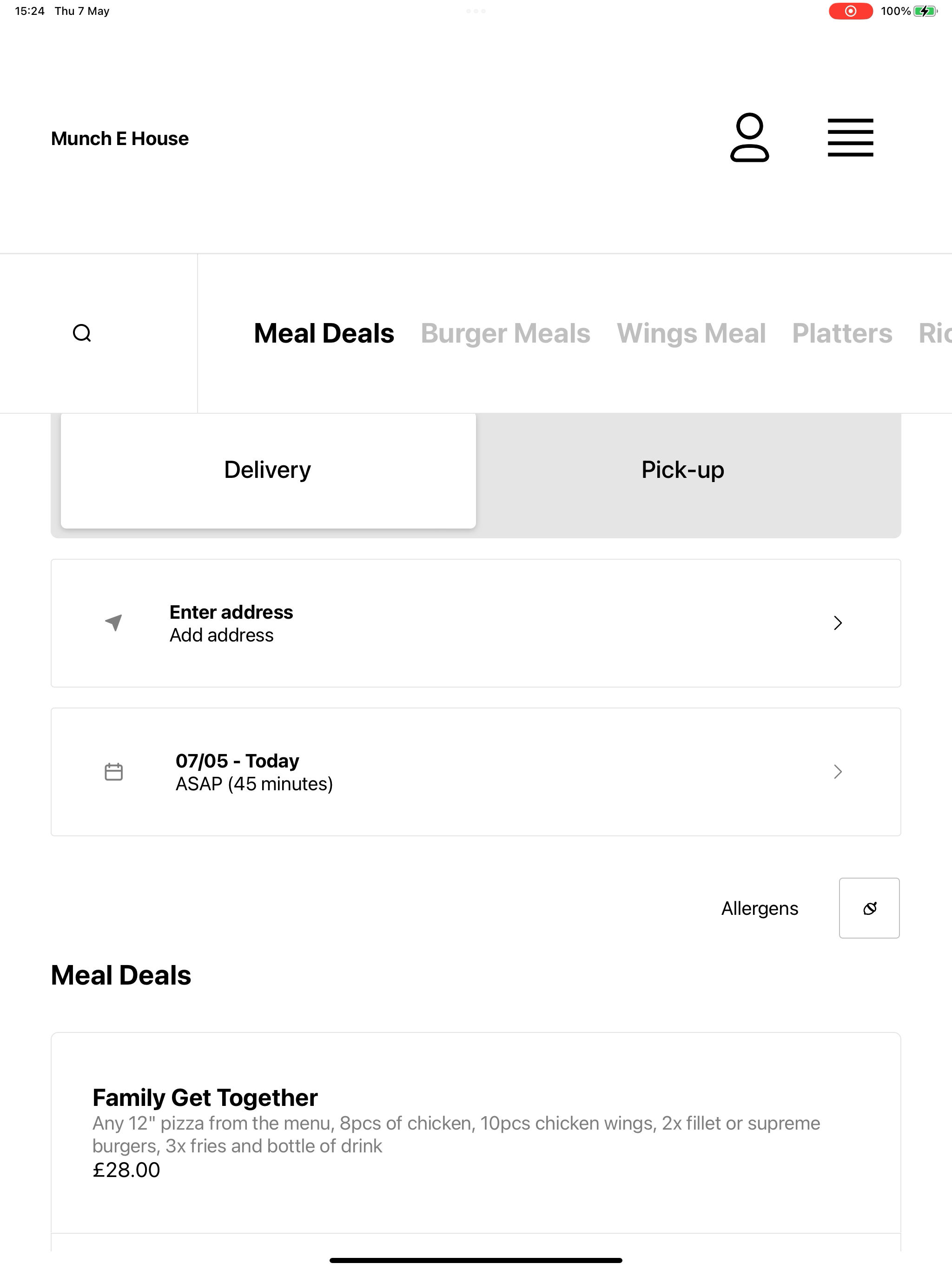Screen dimensions: 952x1270
Task: Expand the Enter address chevron
Action: pos(838,623)
